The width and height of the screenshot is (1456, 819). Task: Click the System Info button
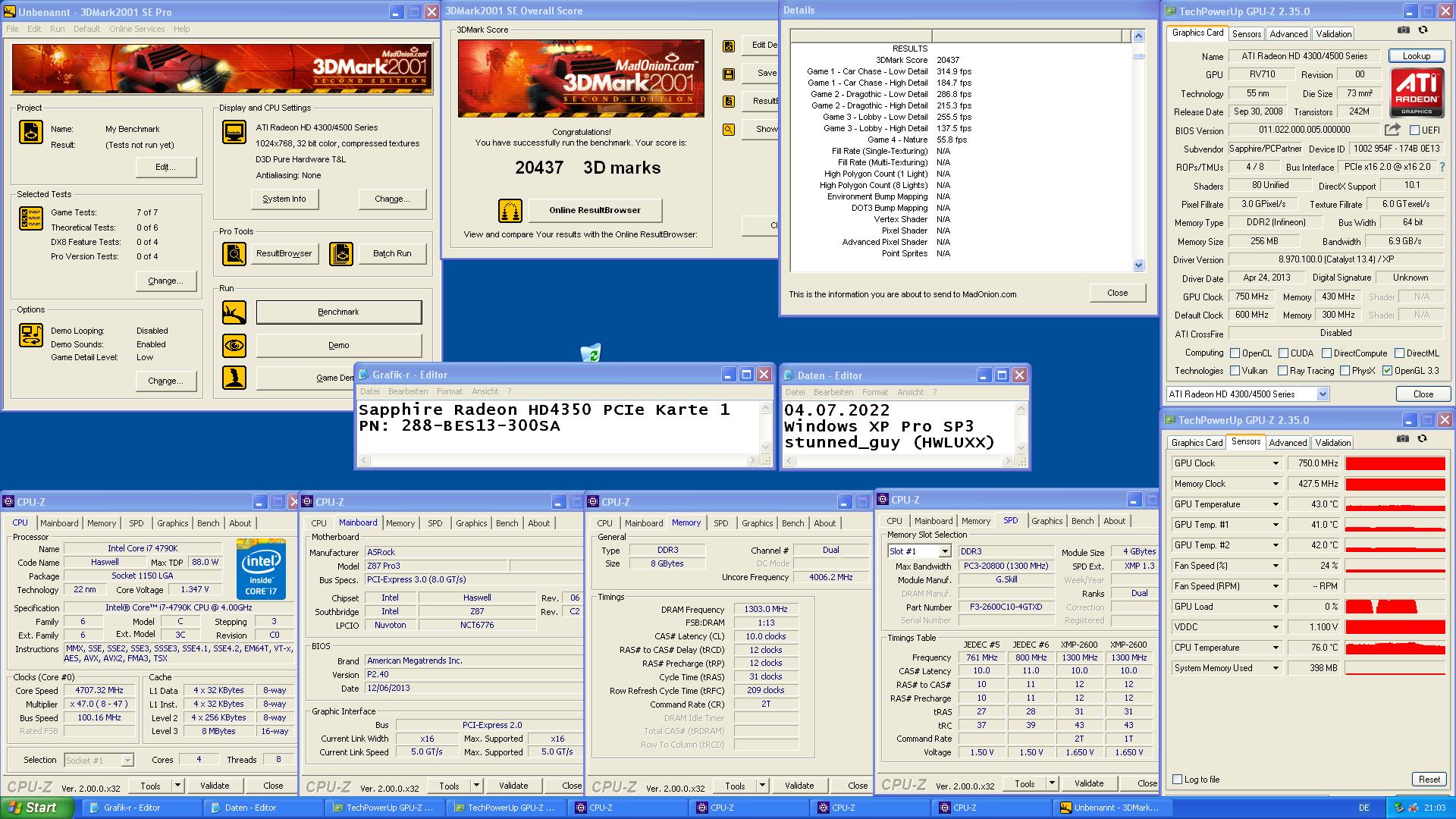pos(284,199)
